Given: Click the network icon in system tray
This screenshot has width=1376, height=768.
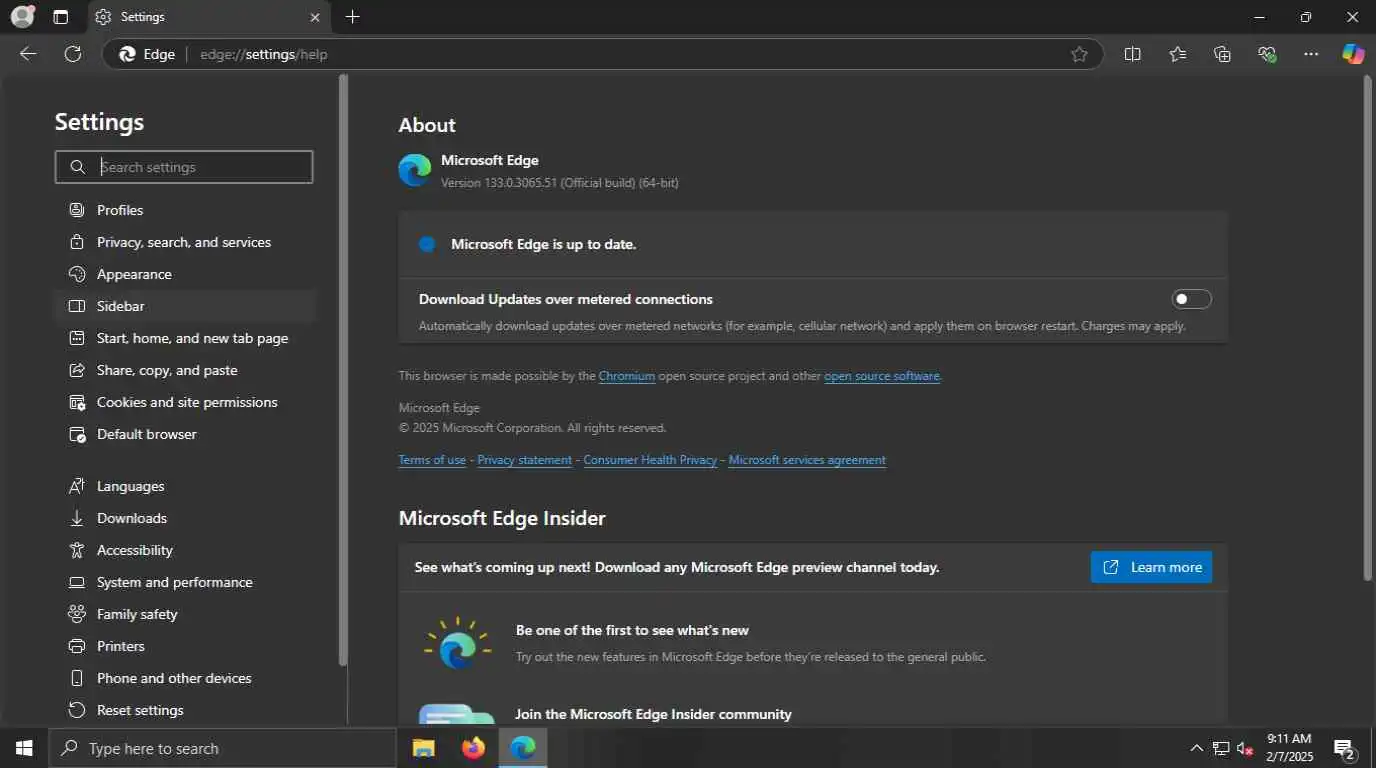Looking at the screenshot, I should click(x=1221, y=748).
